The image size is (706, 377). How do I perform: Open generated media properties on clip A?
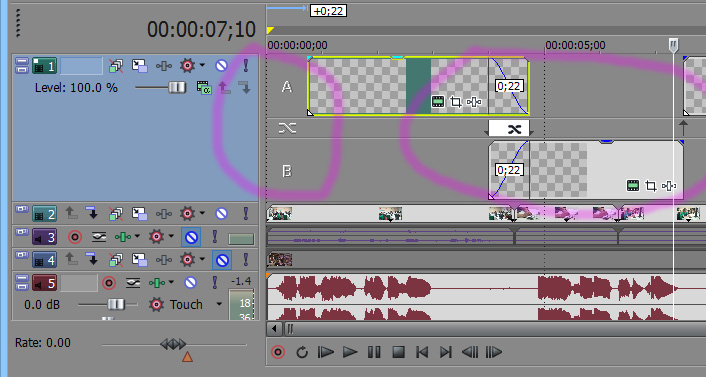click(x=438, y=102)
